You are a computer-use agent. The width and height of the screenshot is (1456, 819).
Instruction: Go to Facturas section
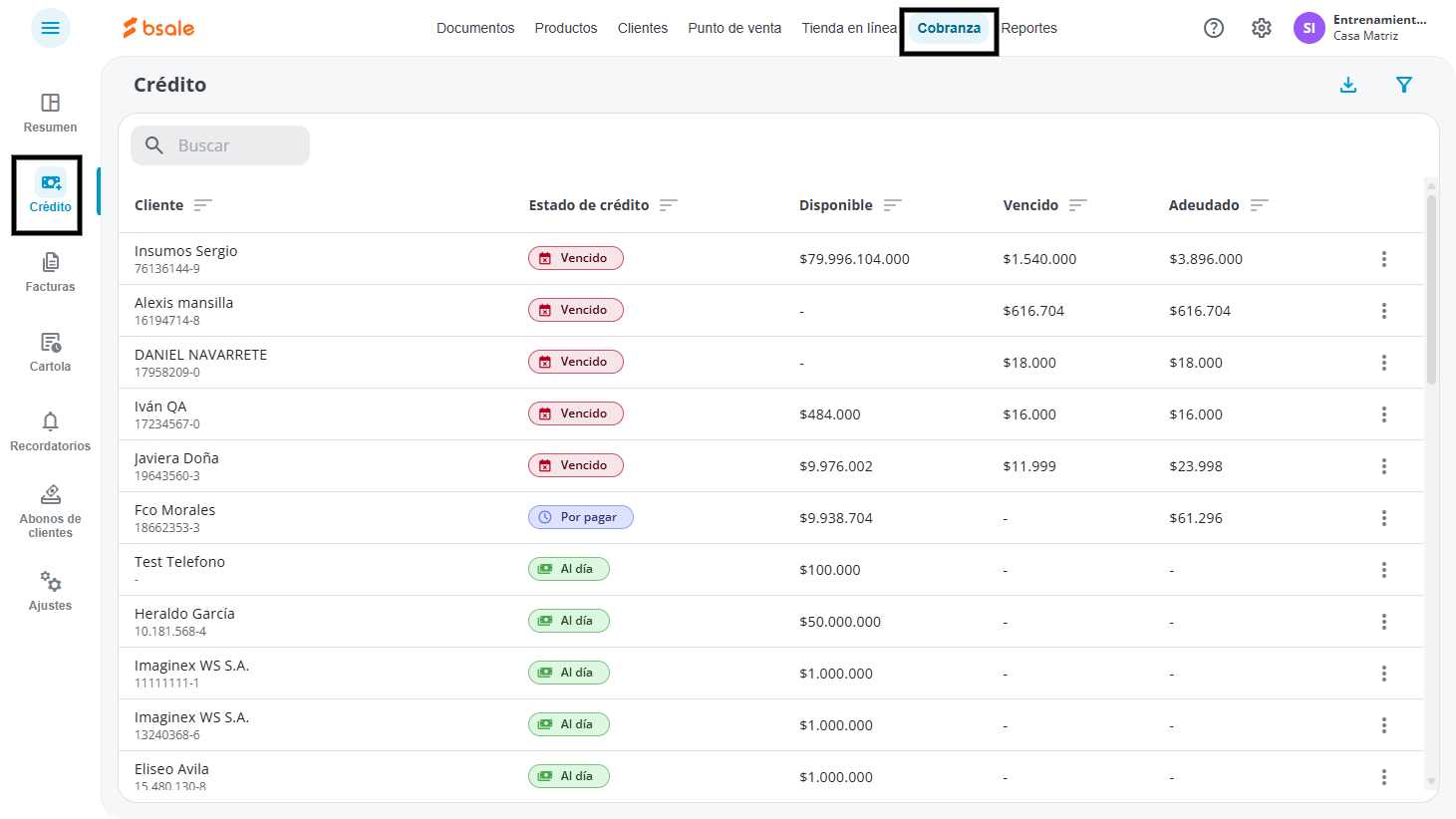point(50,272)
